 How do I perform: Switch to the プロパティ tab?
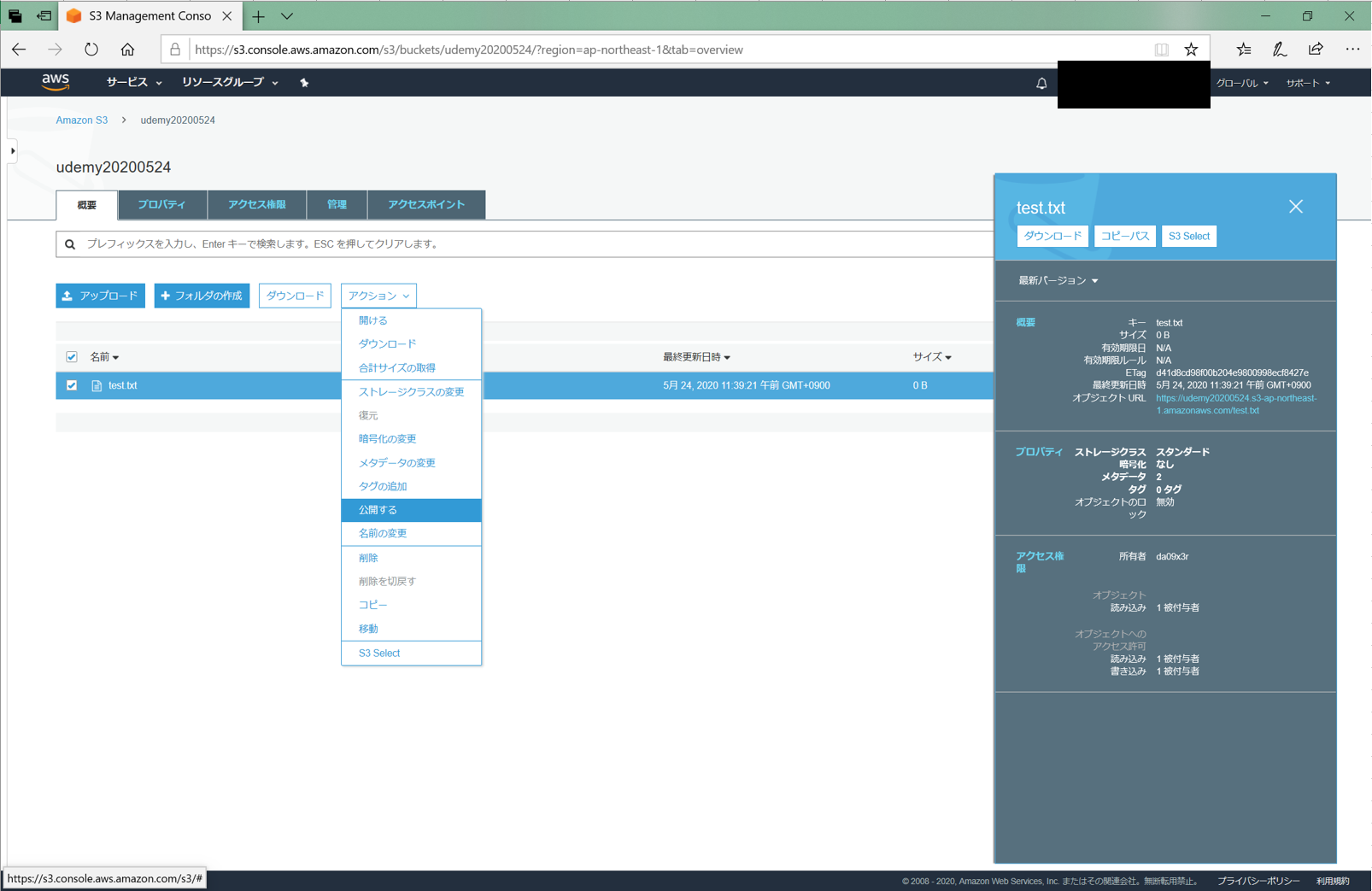tap(161, 205)
